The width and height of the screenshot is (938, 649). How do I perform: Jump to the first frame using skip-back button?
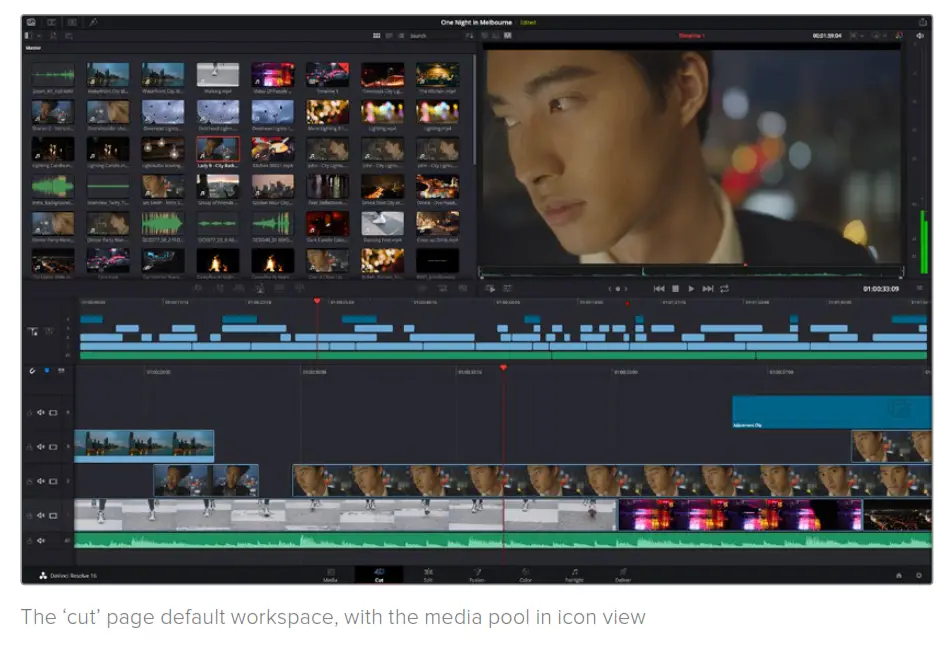tap(659, 289)
